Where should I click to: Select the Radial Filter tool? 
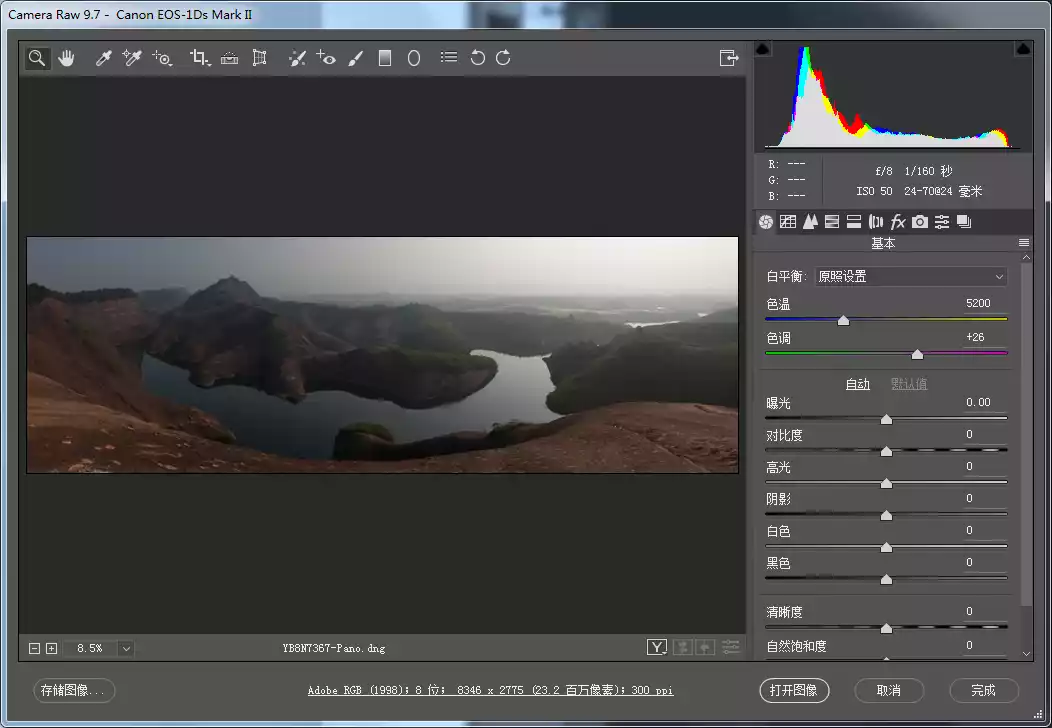(413, 58)
